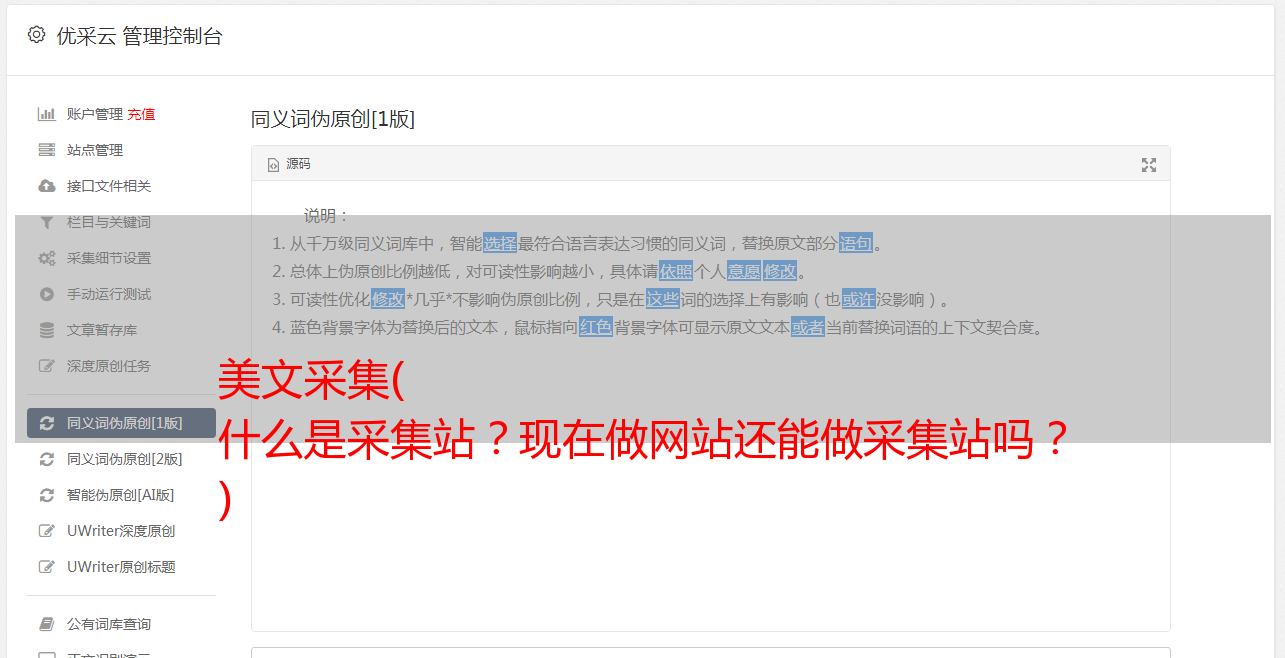
Task: Click highlighted word 选择 in the text
Action: click(500, 243)
